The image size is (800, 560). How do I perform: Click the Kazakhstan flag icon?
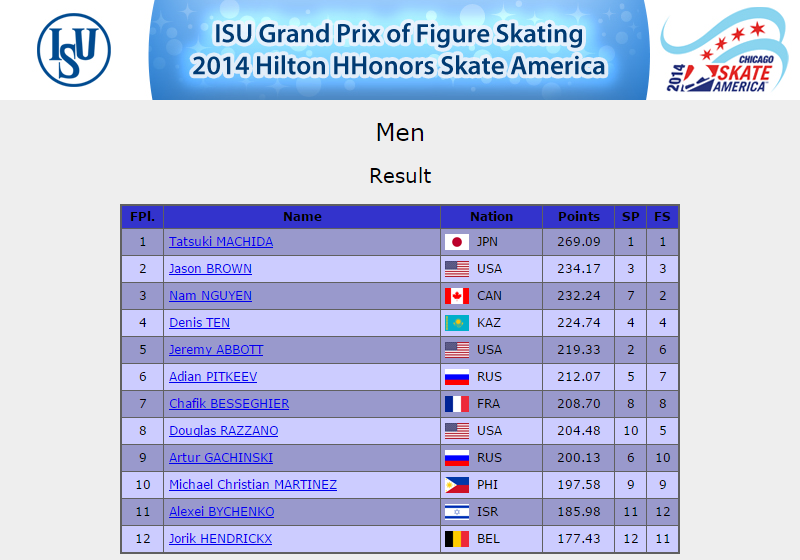click(457, 323)
